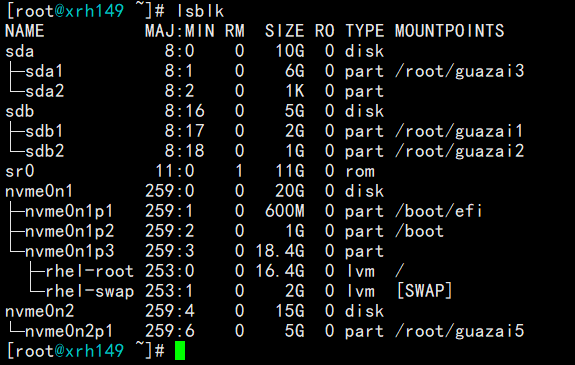The width and height of the screenshot is (575, 365).
Task: Click the 16.4G size value
Action: tap(280, 271)
